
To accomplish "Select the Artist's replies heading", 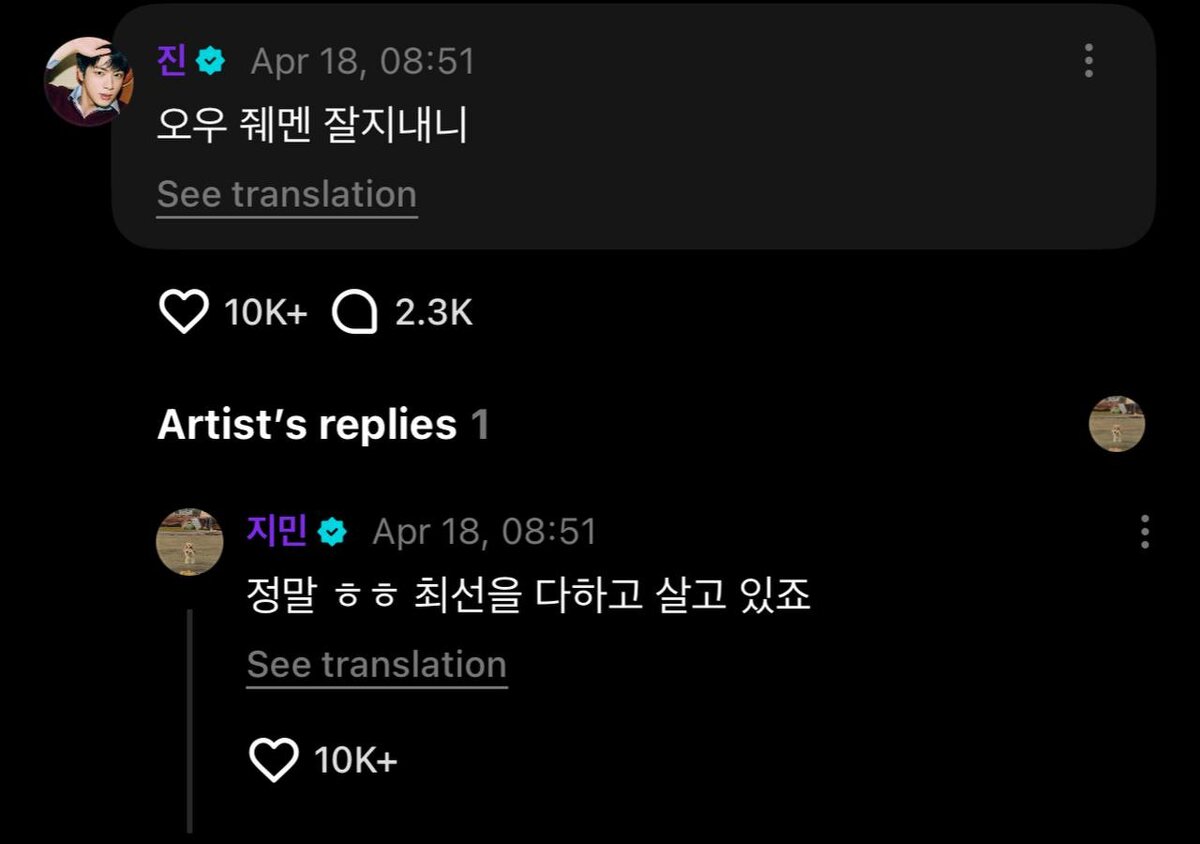I will 307,425.
